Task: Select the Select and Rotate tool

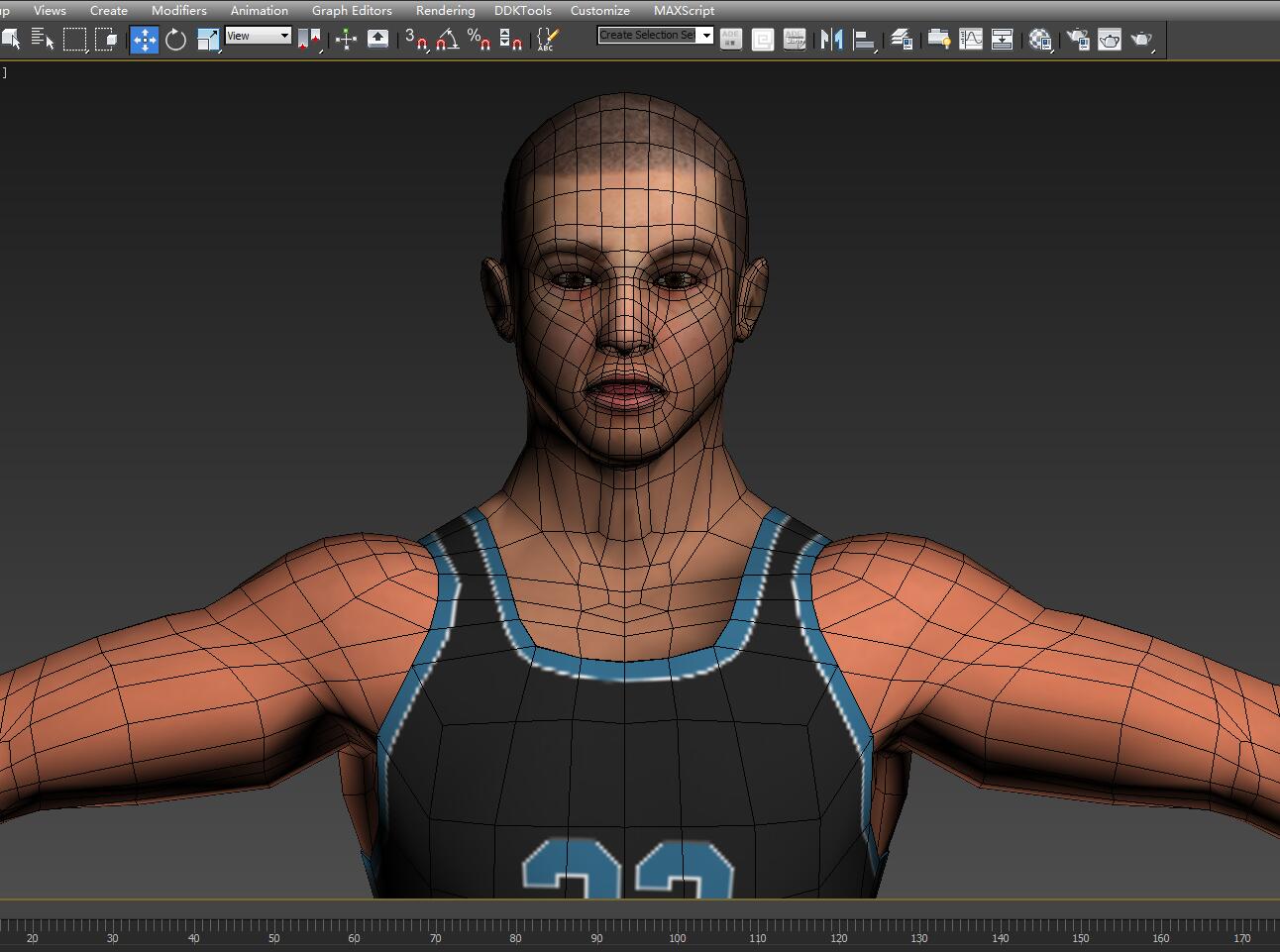Action: (x=176, y=40)
